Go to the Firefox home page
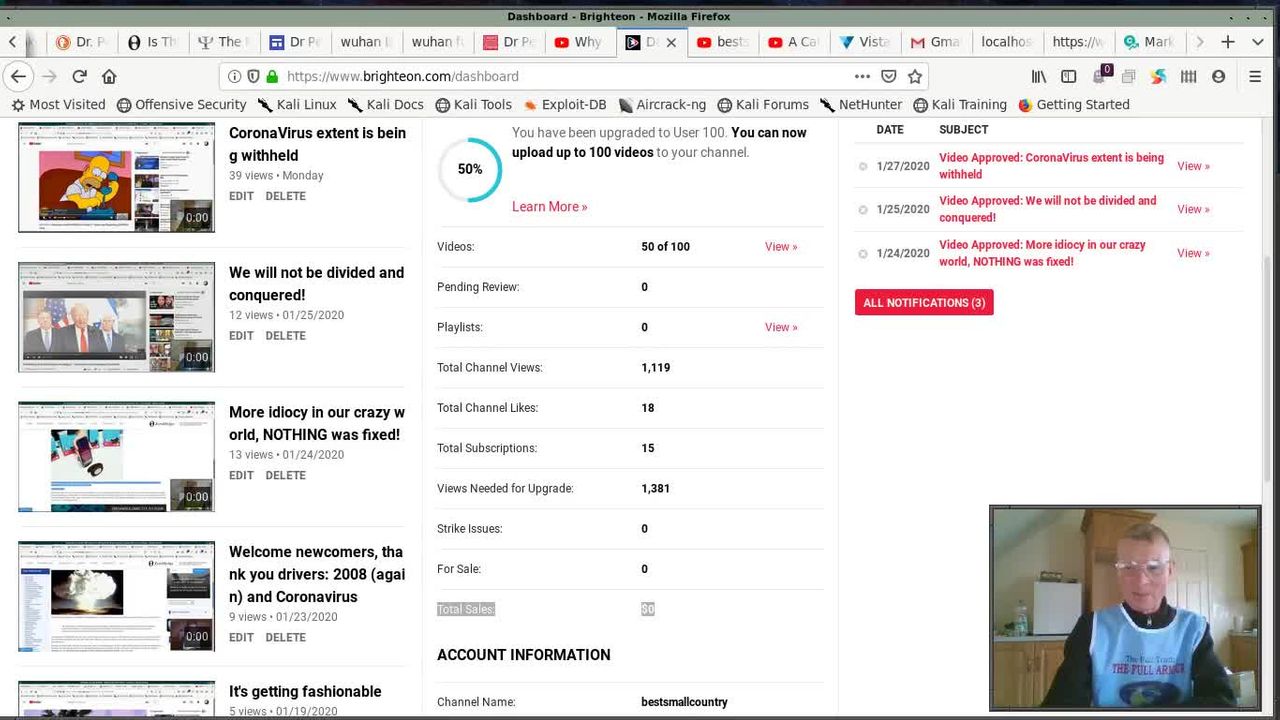The width and height of the screenshot is (1280, 720). point(109,76)
